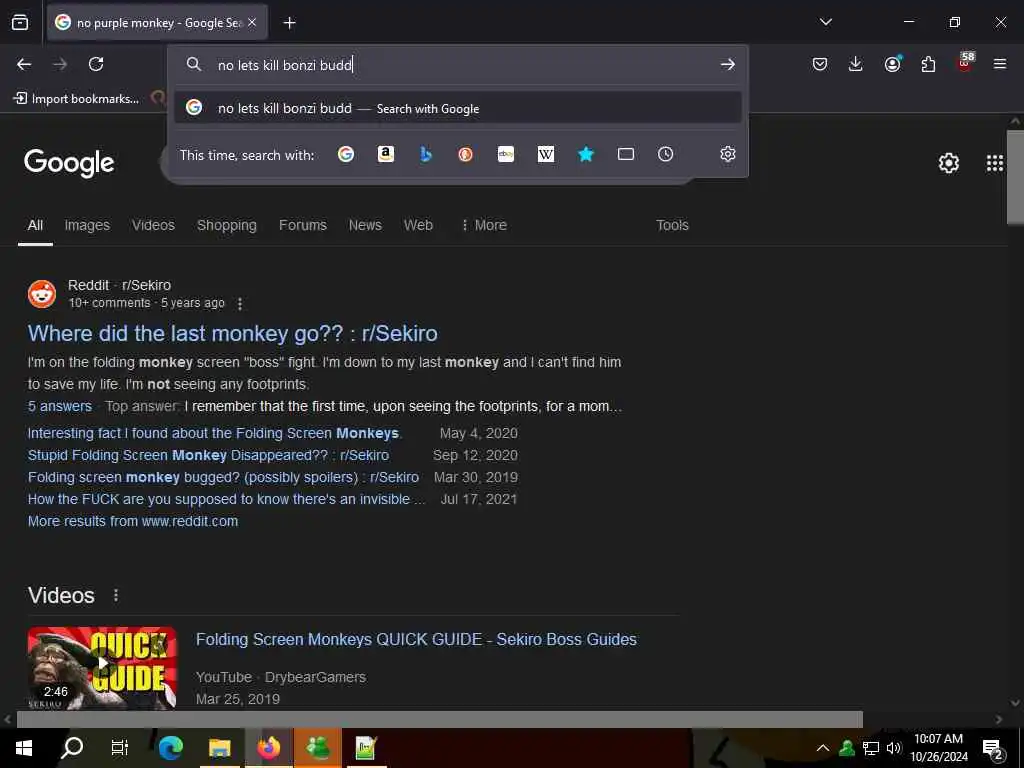Image resolution: width=1024 pixels, height=768 pixels.
Task: Open search settings gear in address dropdown
Action: [x=728, y=154]
